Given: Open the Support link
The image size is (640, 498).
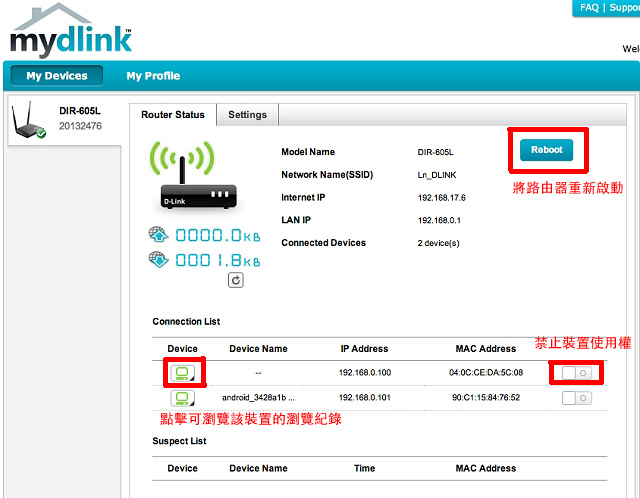Looking at the screenshot, I should pyautogui.click(x=624, y=7).
